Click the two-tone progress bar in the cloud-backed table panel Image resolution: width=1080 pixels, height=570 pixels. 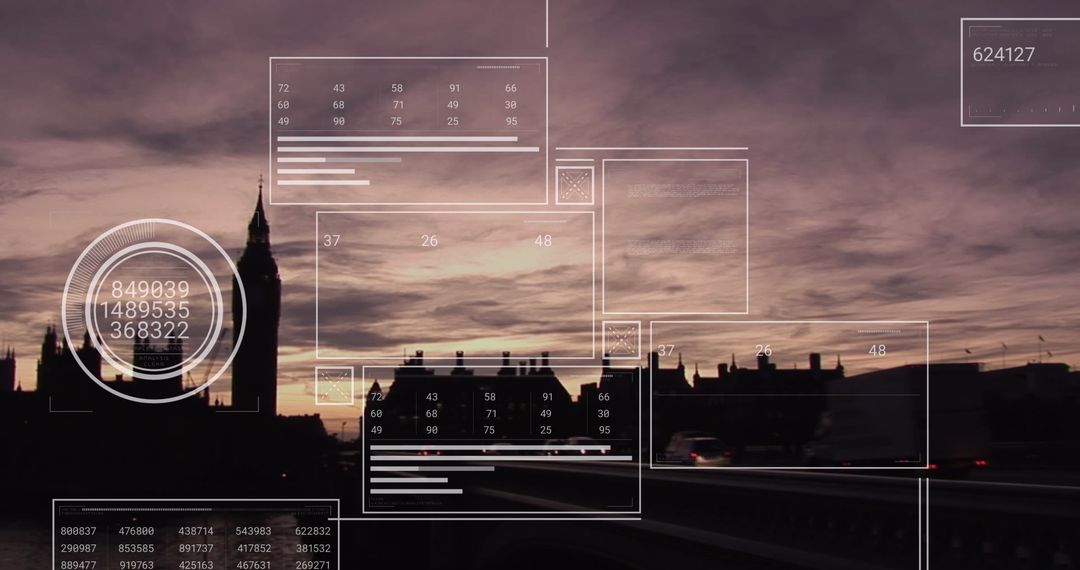point(340,160)
